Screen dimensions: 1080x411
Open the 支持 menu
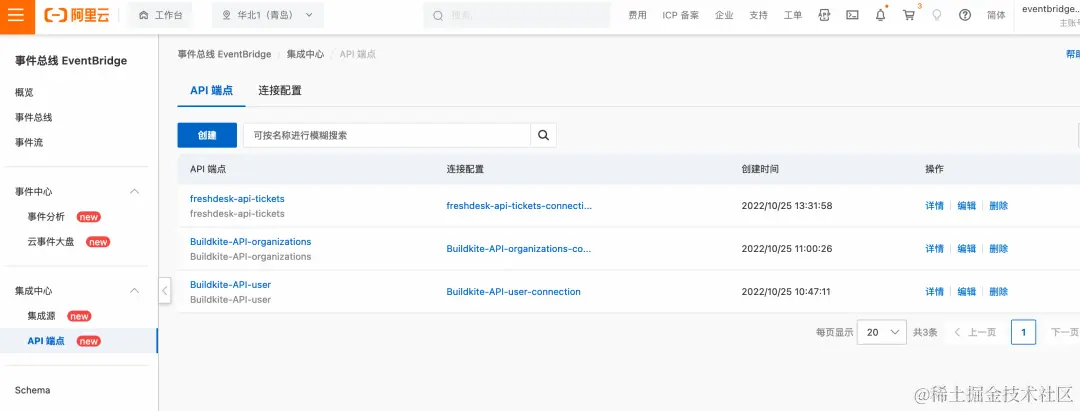pos(758,15)
